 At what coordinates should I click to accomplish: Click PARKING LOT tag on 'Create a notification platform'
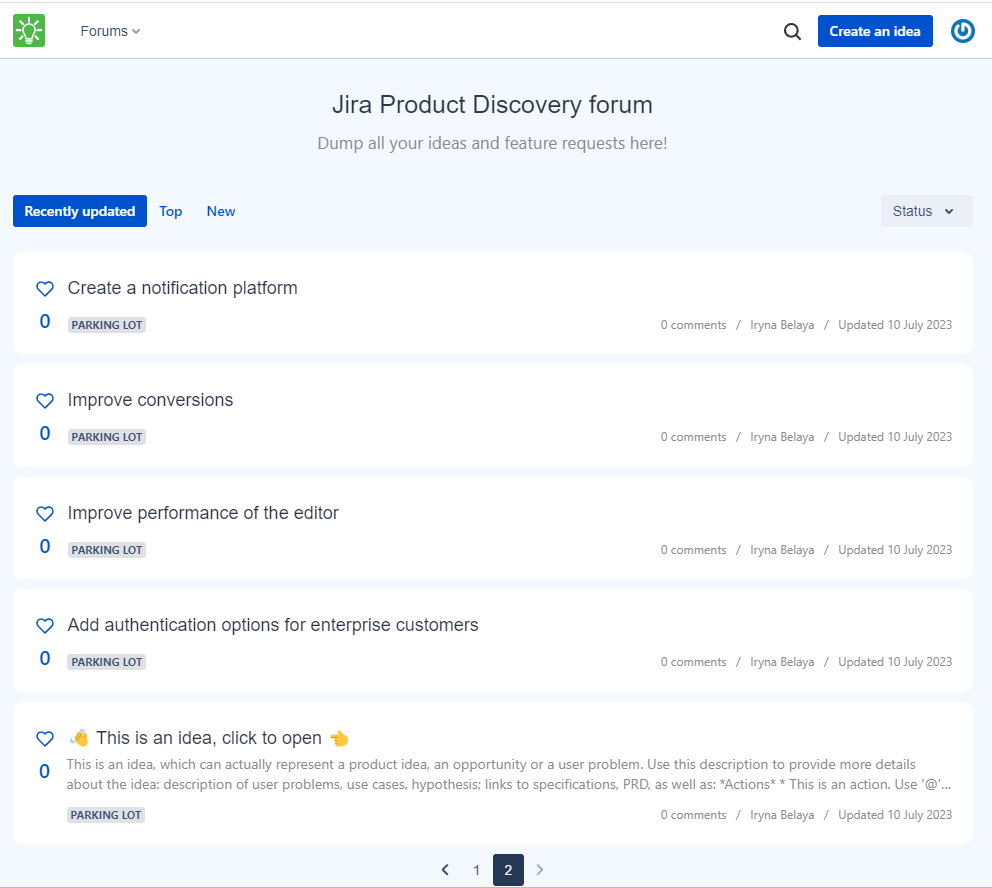point(106,325)
